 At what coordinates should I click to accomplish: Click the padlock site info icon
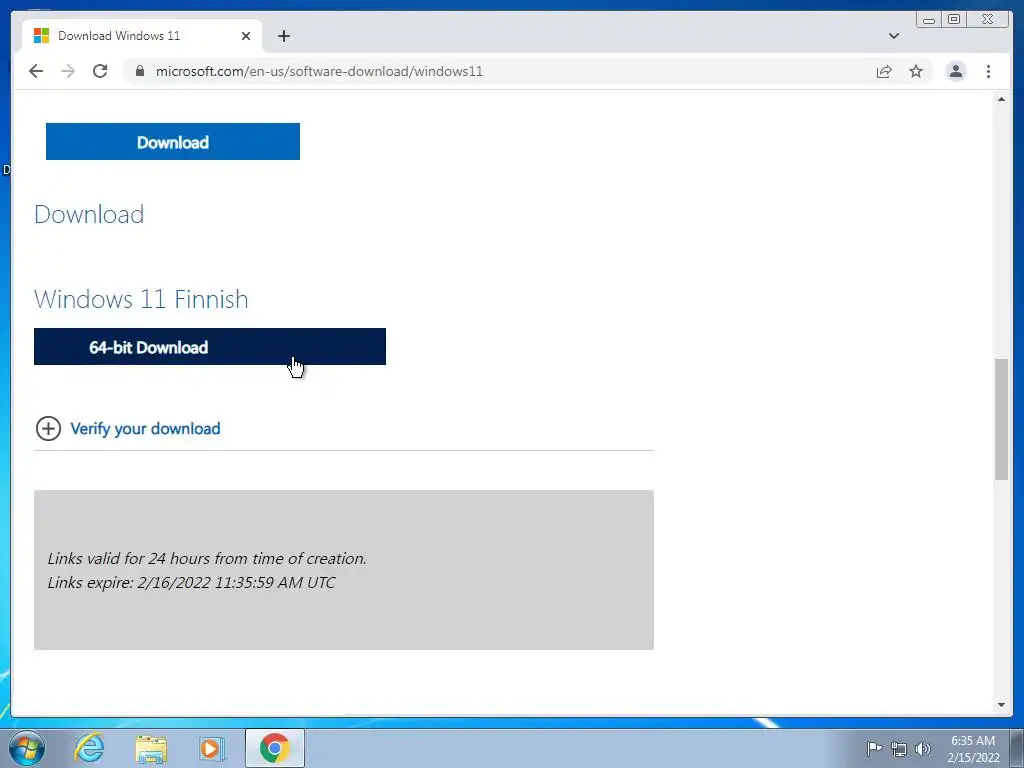pos(140,71)
